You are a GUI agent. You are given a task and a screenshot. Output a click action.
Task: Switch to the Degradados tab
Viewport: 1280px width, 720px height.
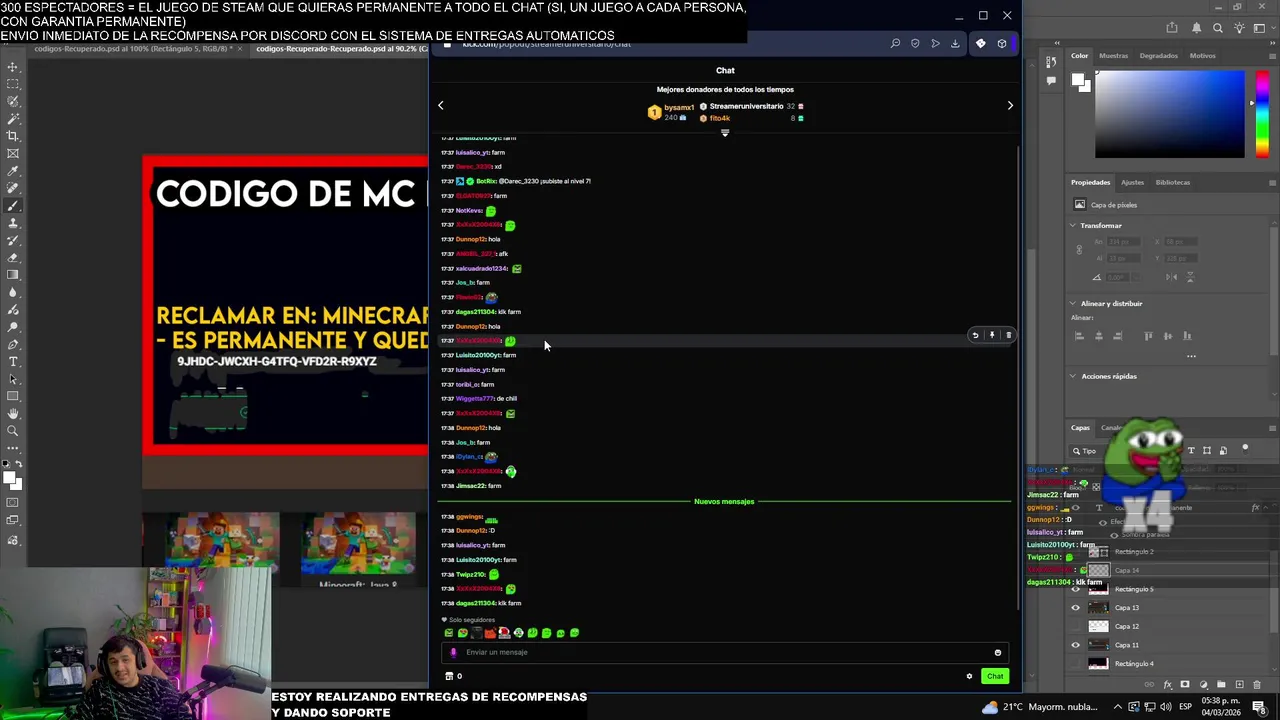pos(1159,56)
